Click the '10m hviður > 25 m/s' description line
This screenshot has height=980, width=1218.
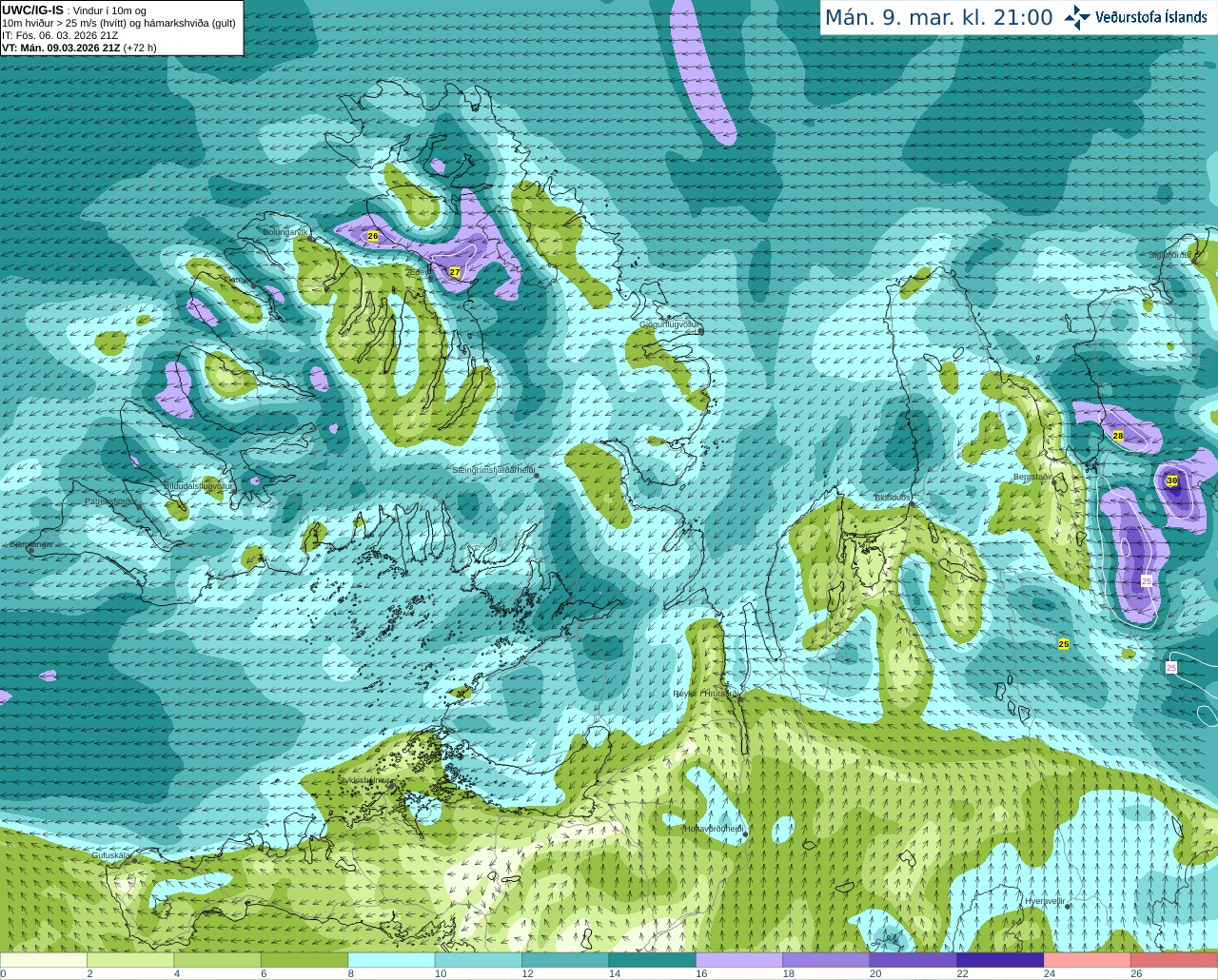click(119, 23)
